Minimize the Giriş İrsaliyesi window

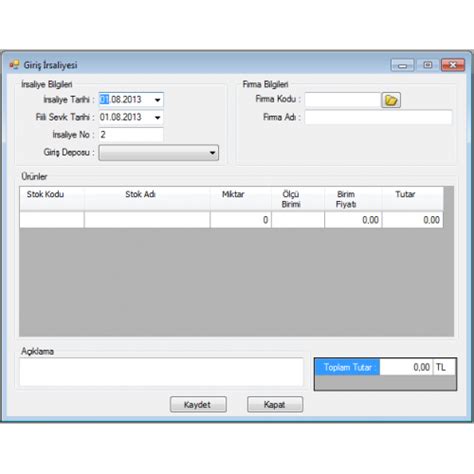point(402,65)
